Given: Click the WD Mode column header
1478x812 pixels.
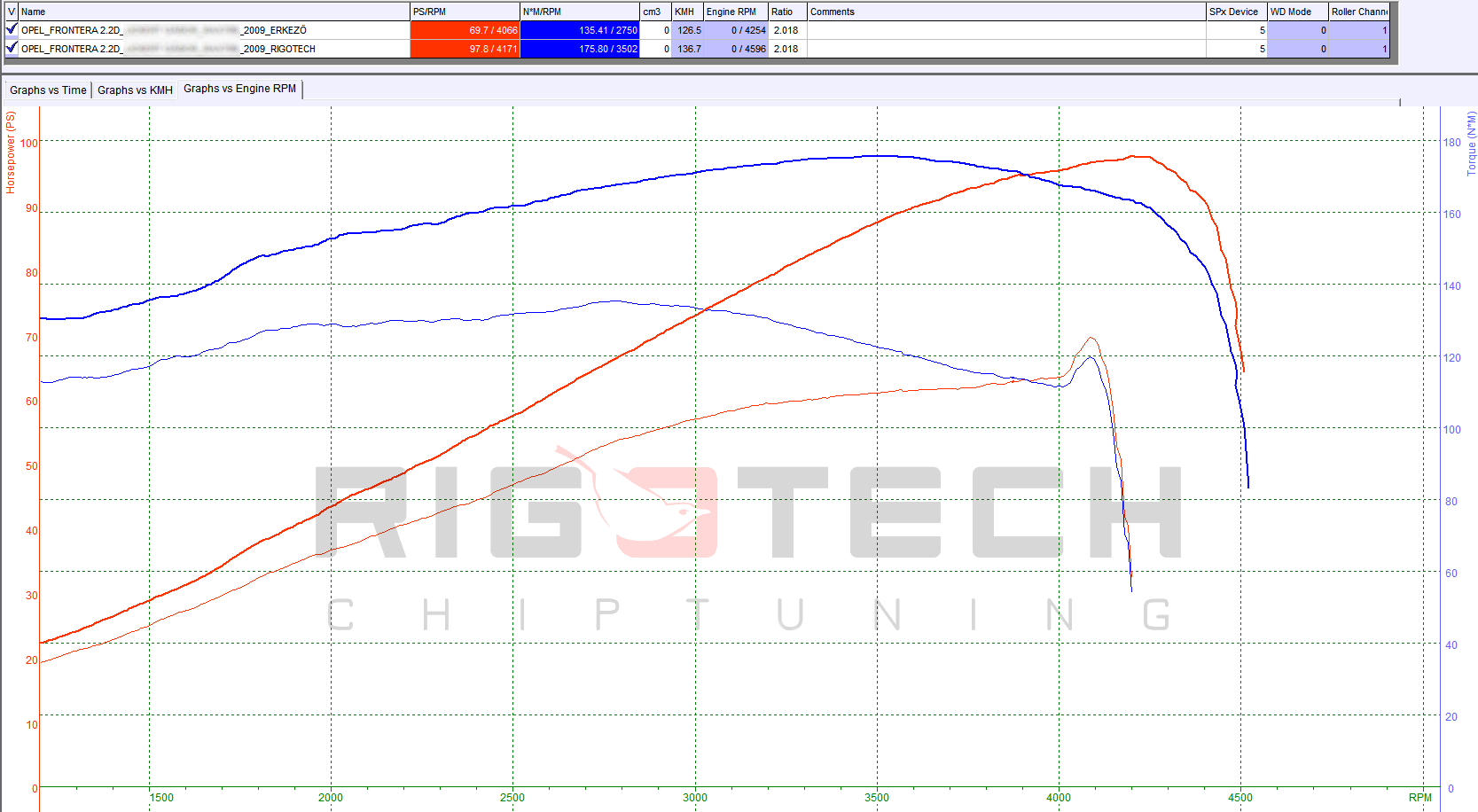Looking at the screenshot, I should (1297, 12).
